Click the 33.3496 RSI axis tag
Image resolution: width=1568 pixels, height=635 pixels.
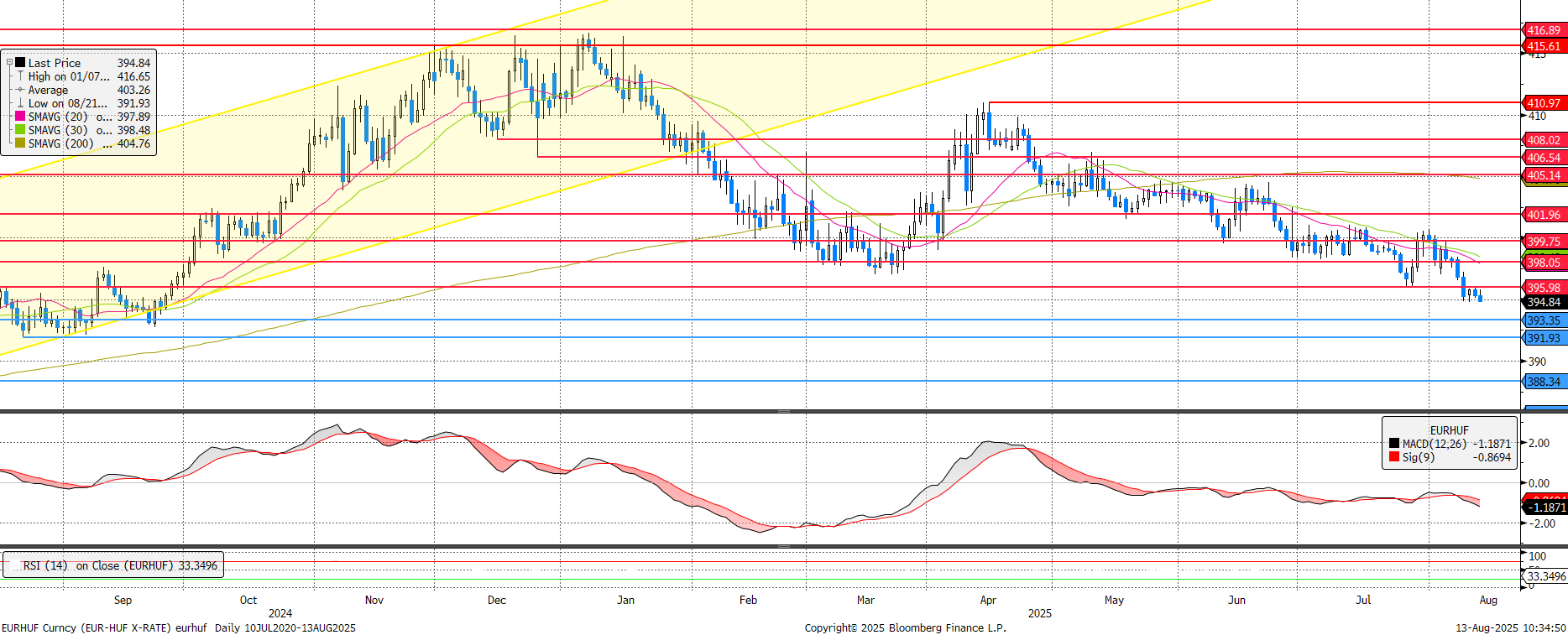(1545, 576)
